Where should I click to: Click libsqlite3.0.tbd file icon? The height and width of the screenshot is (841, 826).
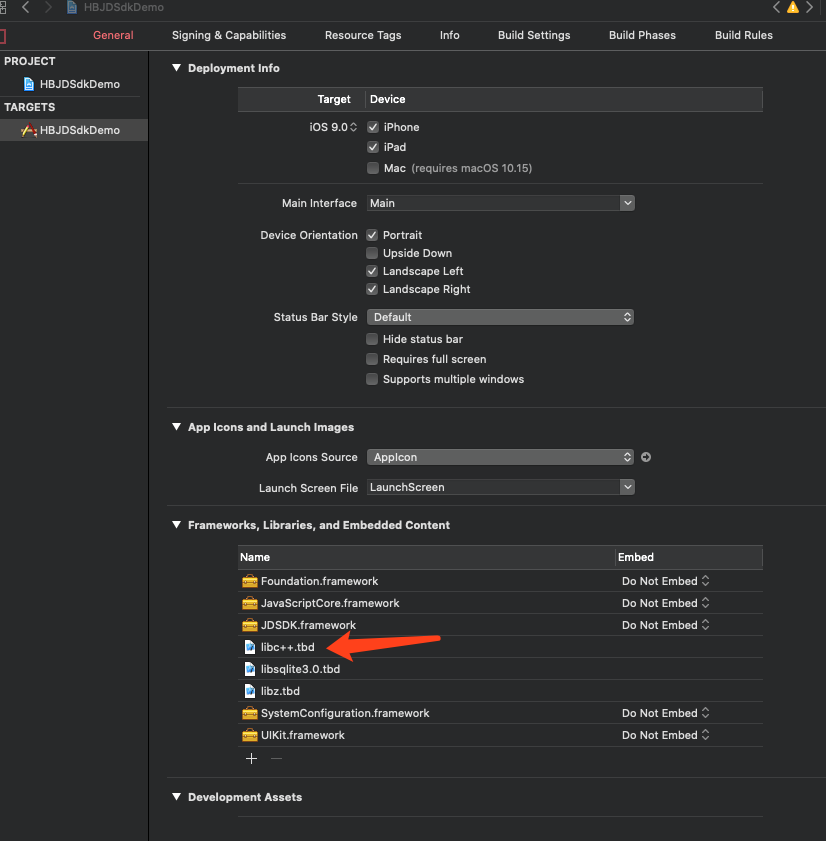pos(249,669)
